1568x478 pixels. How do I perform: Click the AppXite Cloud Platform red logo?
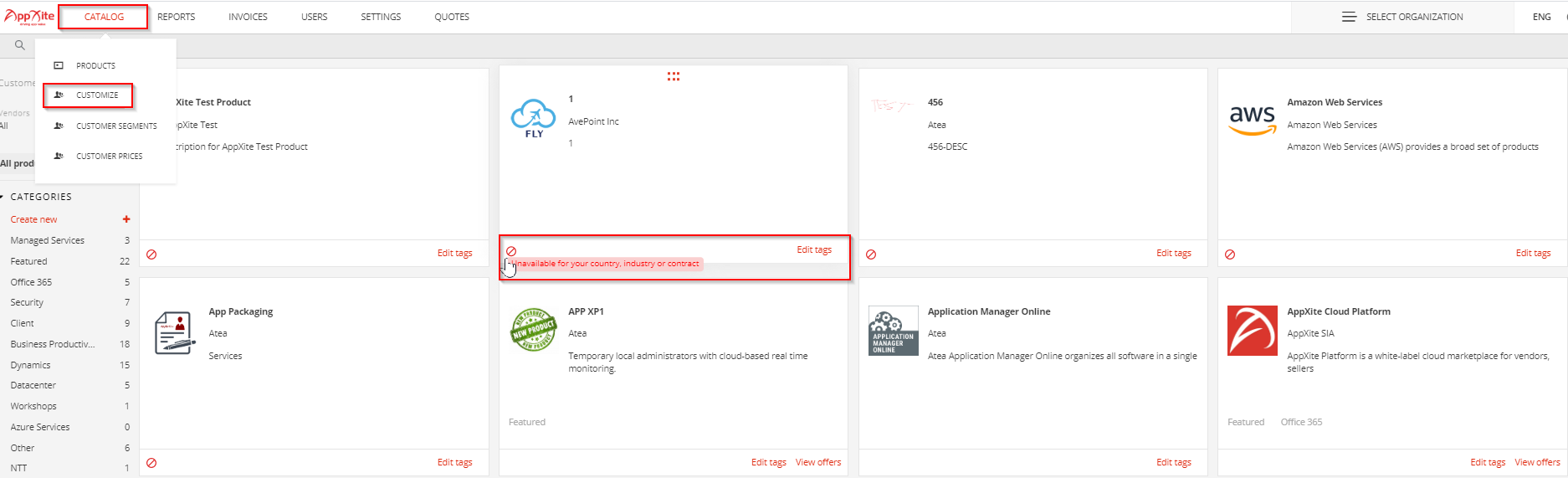click(x=1253, y=331)
